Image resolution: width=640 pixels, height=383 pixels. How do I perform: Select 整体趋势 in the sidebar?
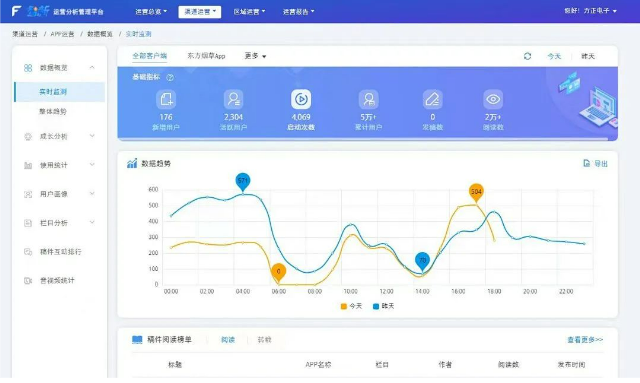tap(53, 111)
